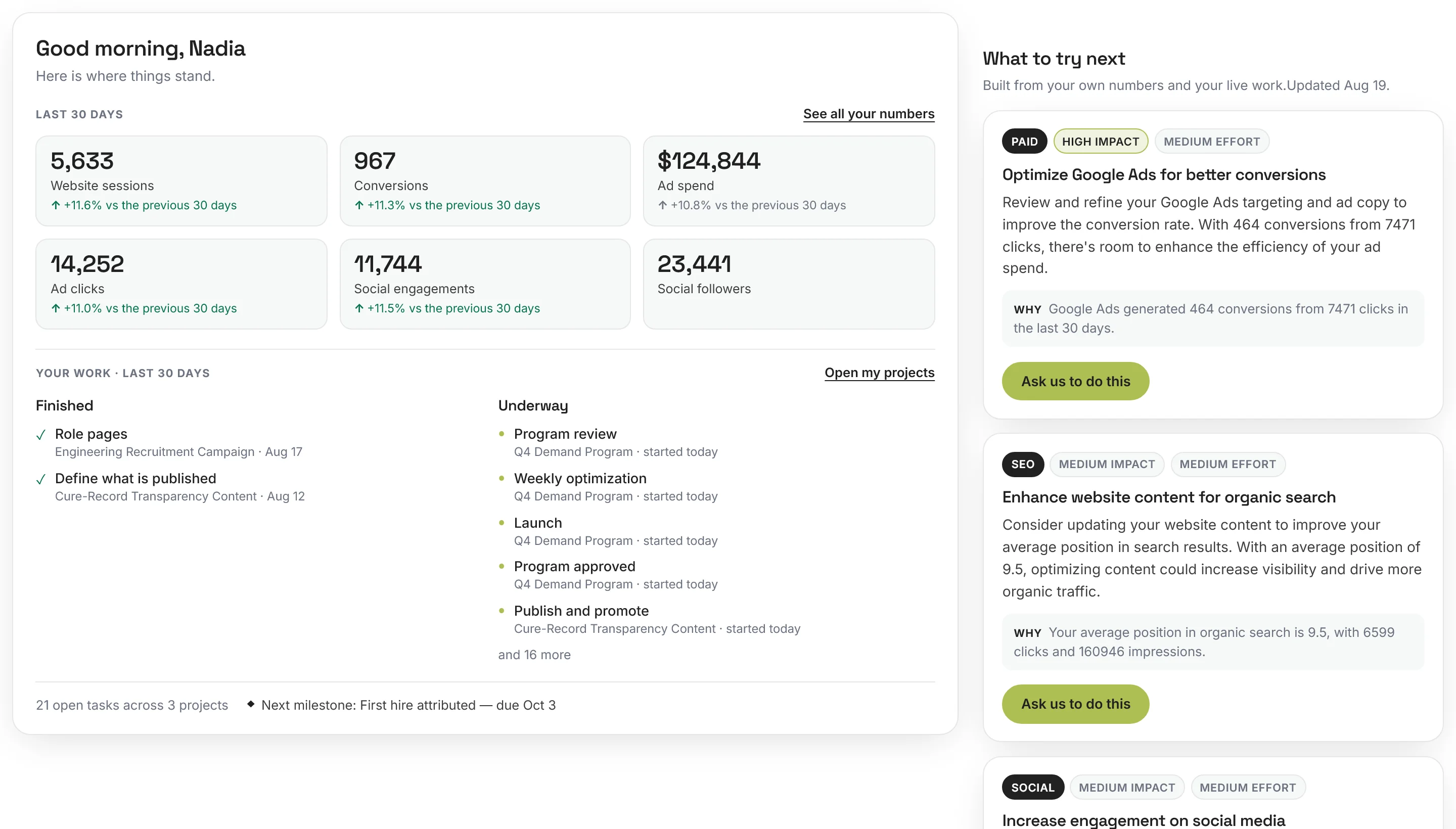
Task: Open the 5,633 Website sessions card
Action: (181, 180)
